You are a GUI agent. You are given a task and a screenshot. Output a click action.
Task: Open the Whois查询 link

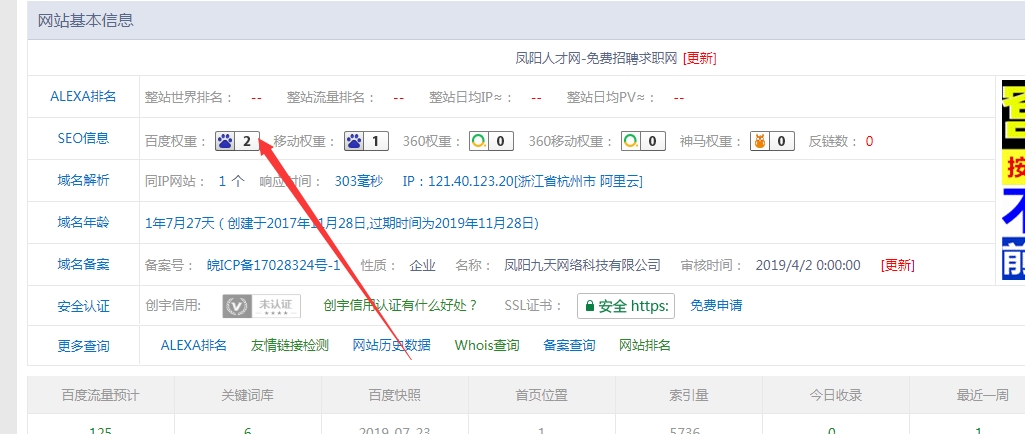(x=487, y=345)
